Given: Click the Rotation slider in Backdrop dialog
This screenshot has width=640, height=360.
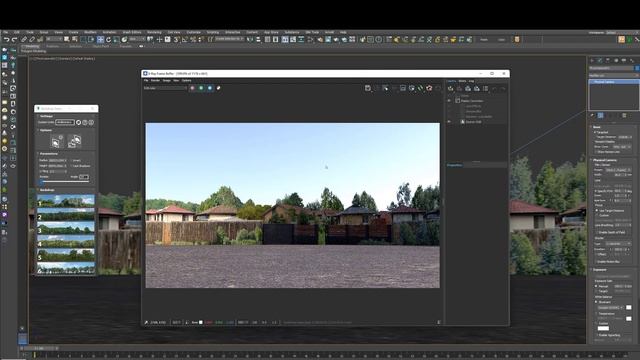Looking at the screenshot, I should [x=65, y=181].
